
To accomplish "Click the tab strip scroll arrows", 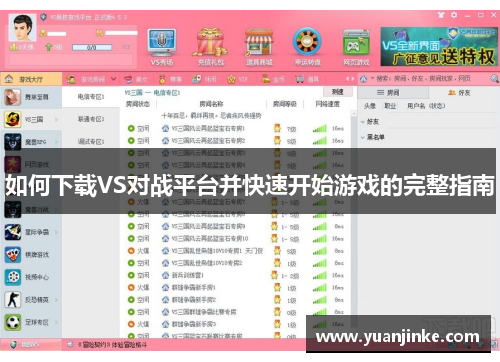I will [350, 79].
